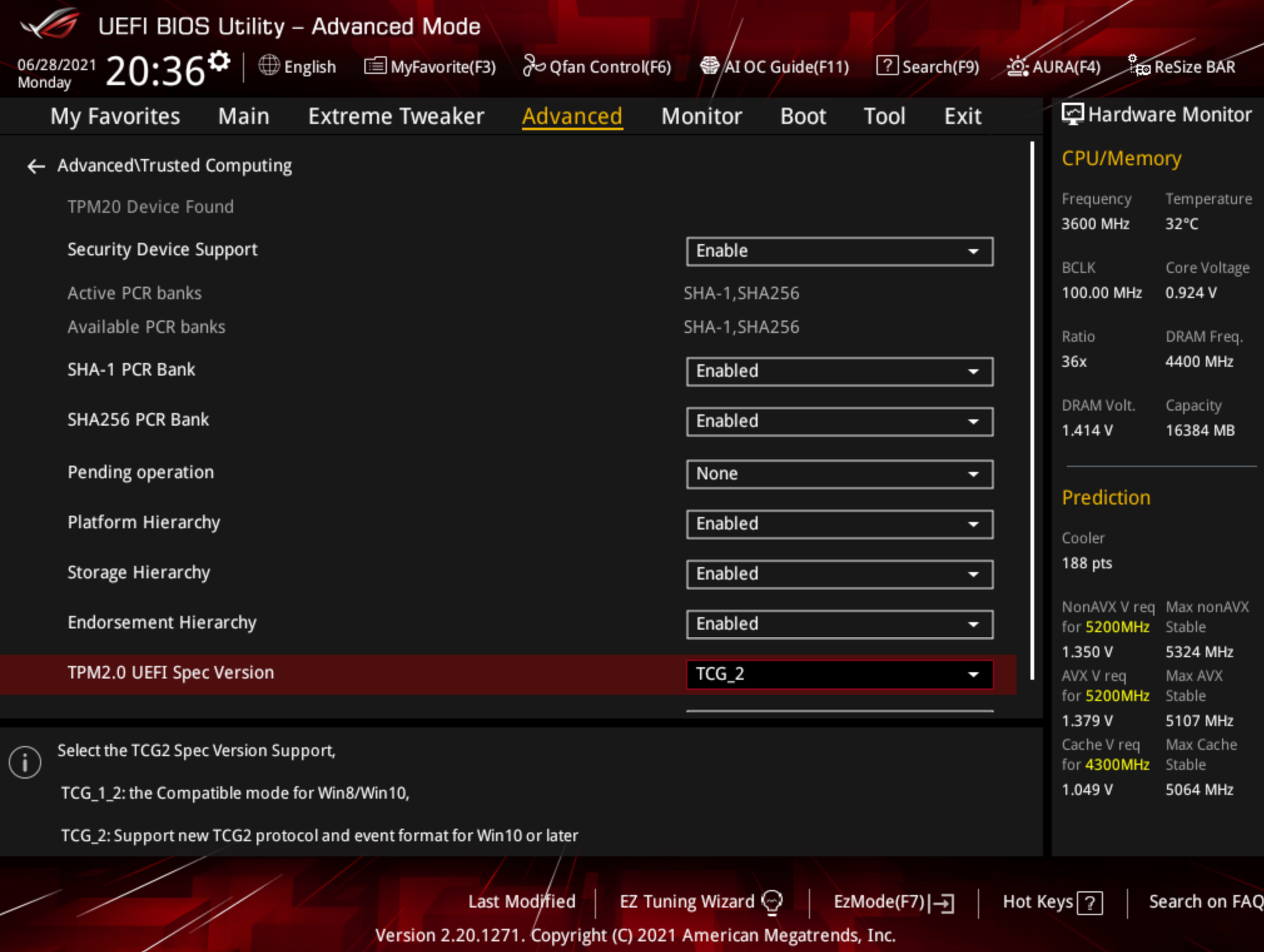
Task: Click the settings gear next to the clock
Action: point(219,61)
